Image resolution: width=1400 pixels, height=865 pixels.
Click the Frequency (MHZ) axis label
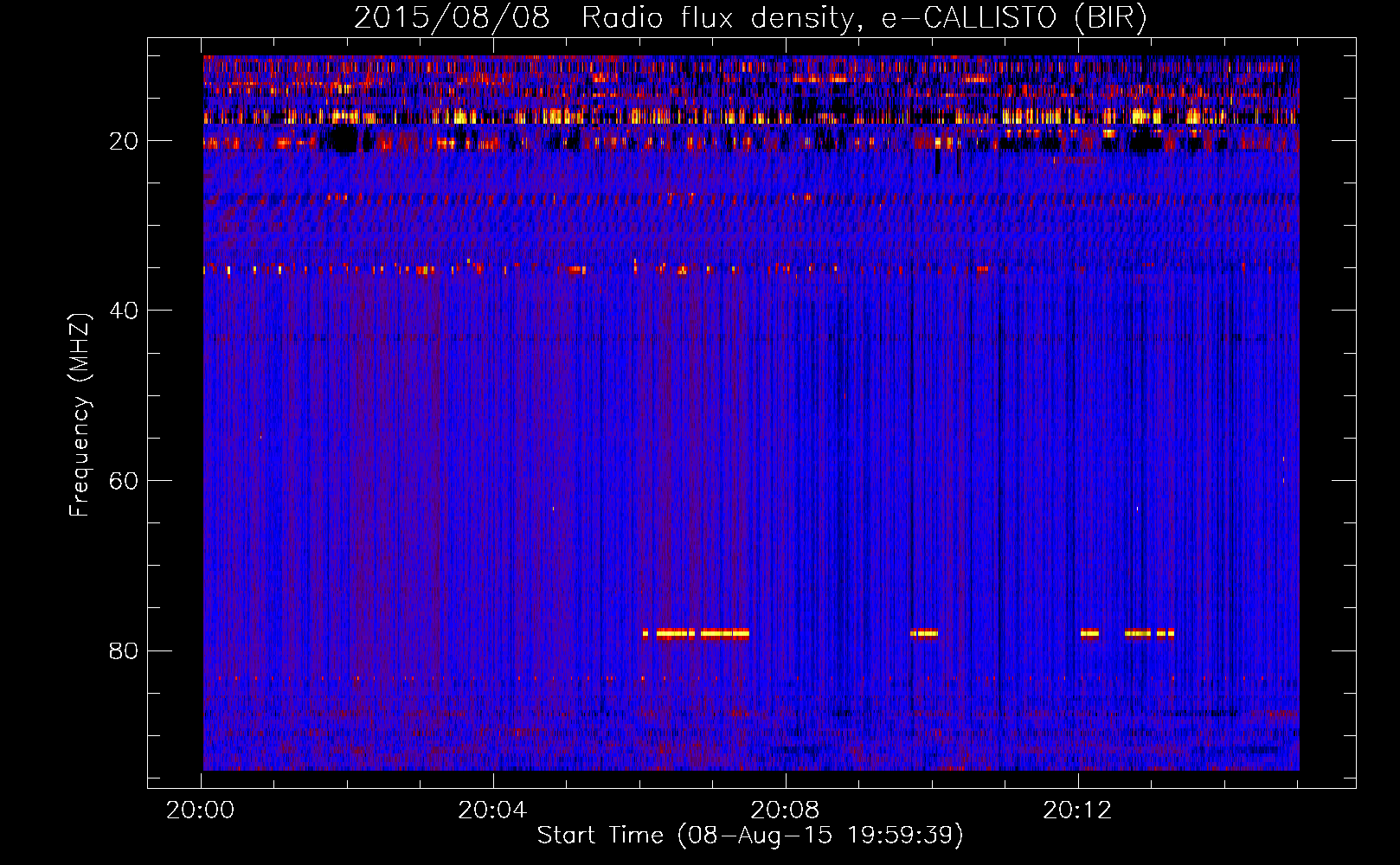[80, 414]
